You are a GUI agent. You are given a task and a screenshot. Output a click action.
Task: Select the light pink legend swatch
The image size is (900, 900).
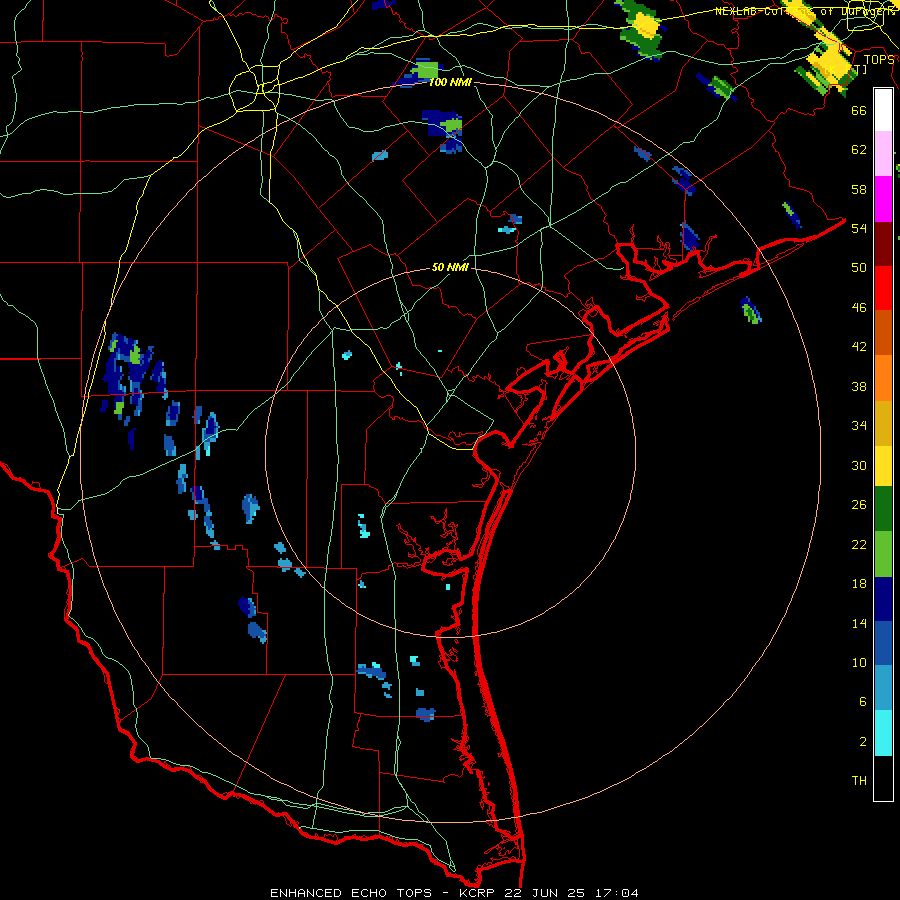(x=883, y=154)
